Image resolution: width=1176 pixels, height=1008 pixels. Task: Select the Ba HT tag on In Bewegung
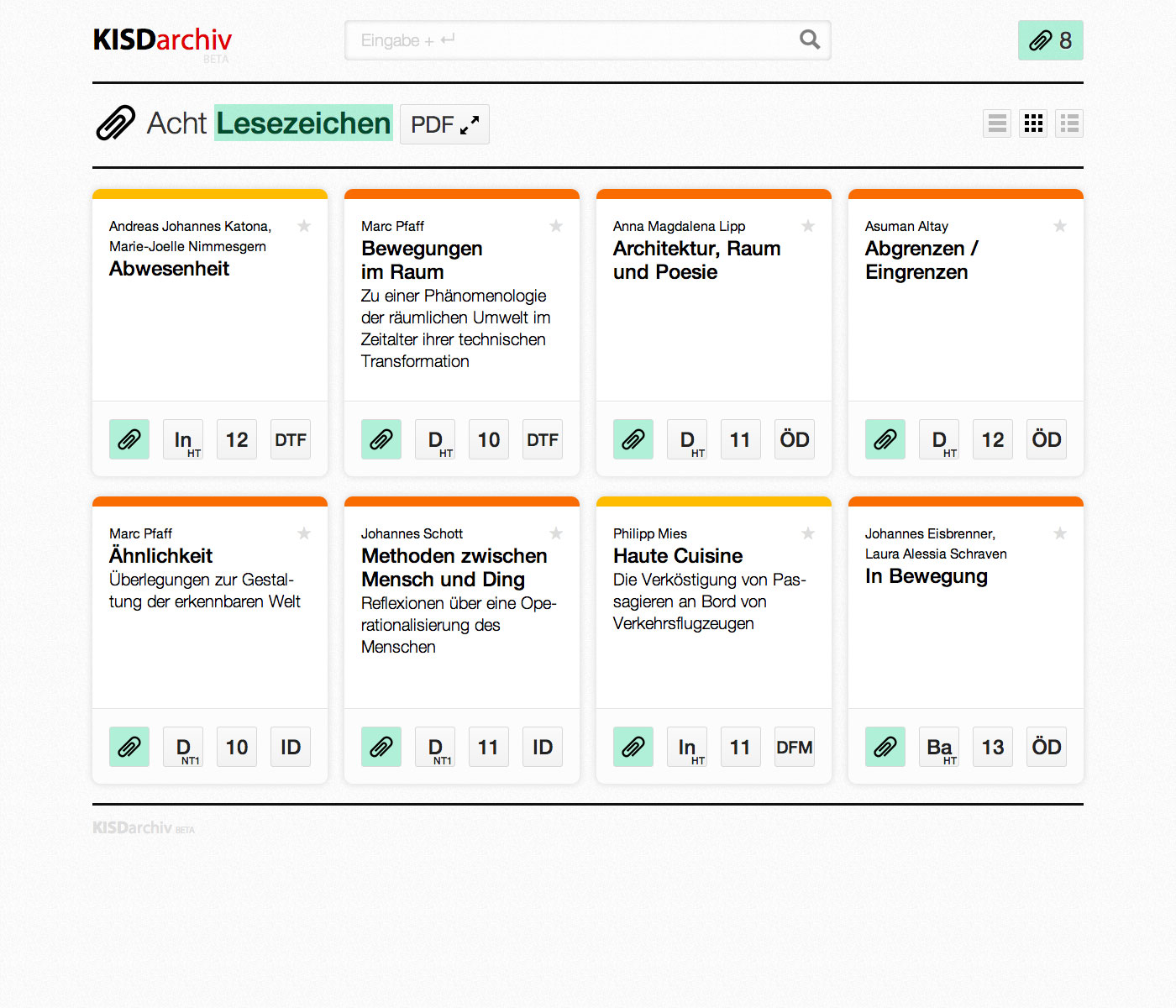[939, 747]
